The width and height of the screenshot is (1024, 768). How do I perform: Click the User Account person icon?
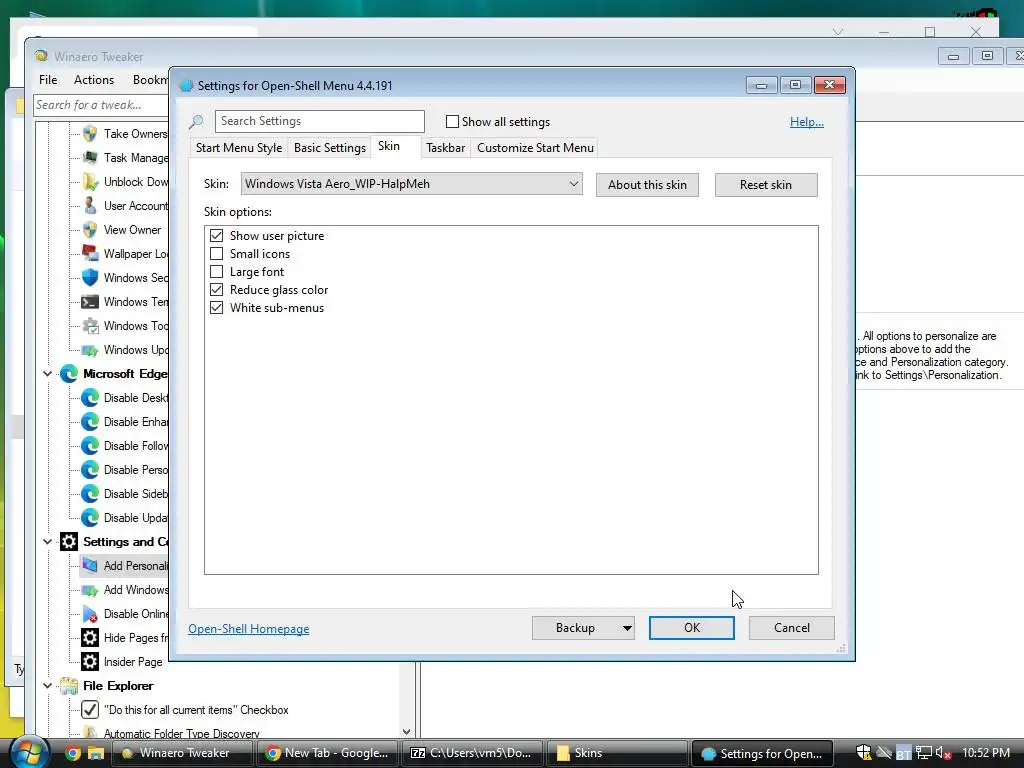[x=90, y=206]
